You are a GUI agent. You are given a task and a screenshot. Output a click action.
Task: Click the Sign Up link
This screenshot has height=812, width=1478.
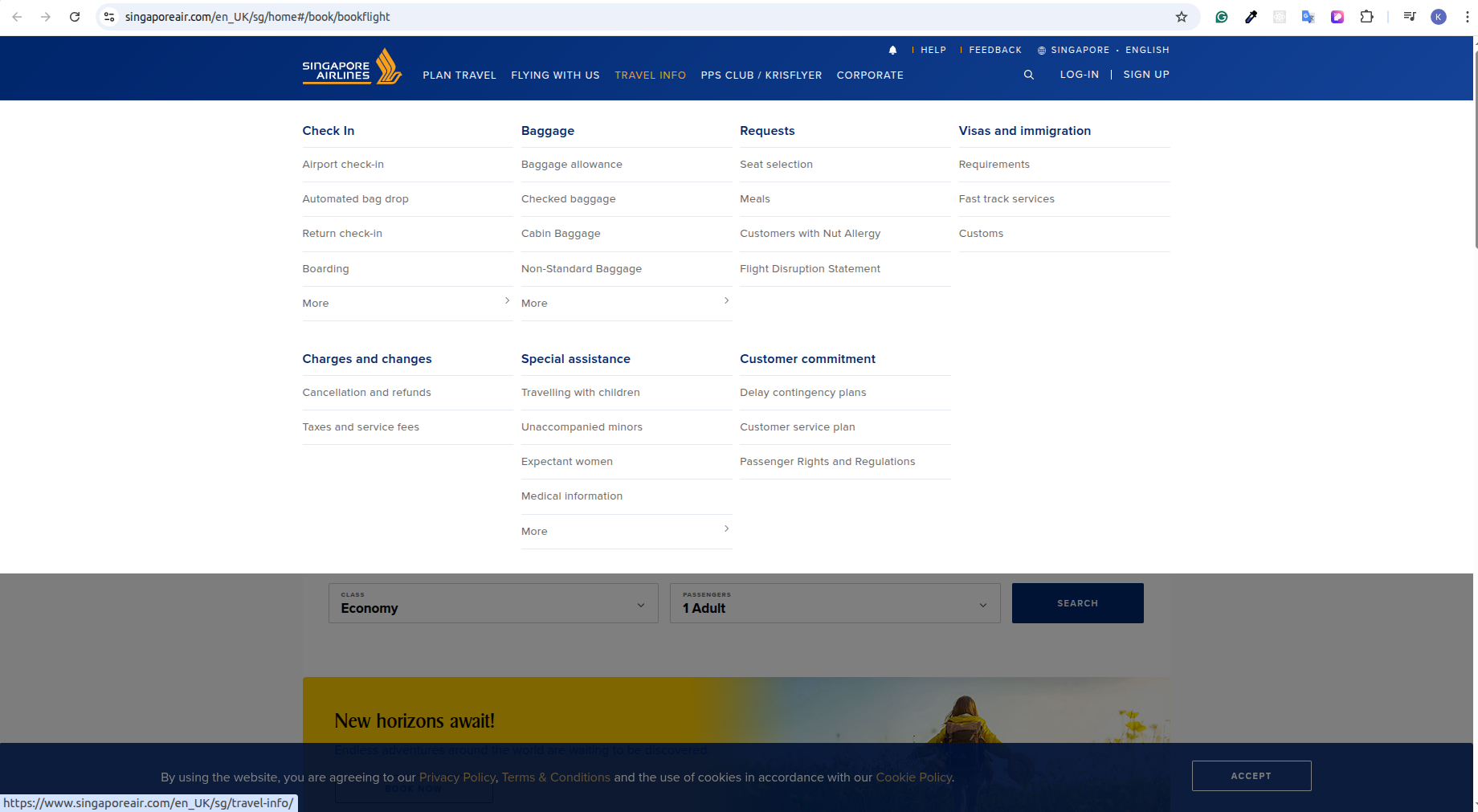[1146, 75]
